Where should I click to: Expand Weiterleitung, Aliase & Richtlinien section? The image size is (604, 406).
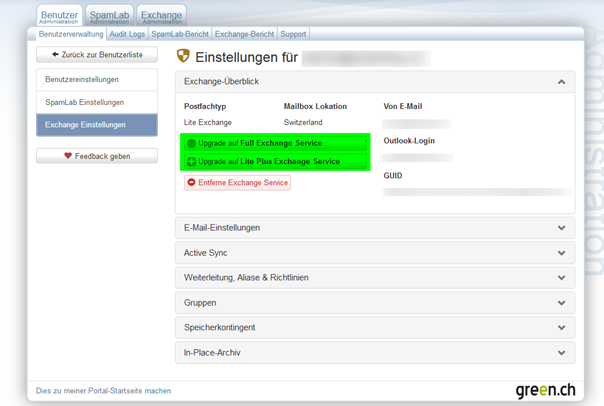pos(561,277)
